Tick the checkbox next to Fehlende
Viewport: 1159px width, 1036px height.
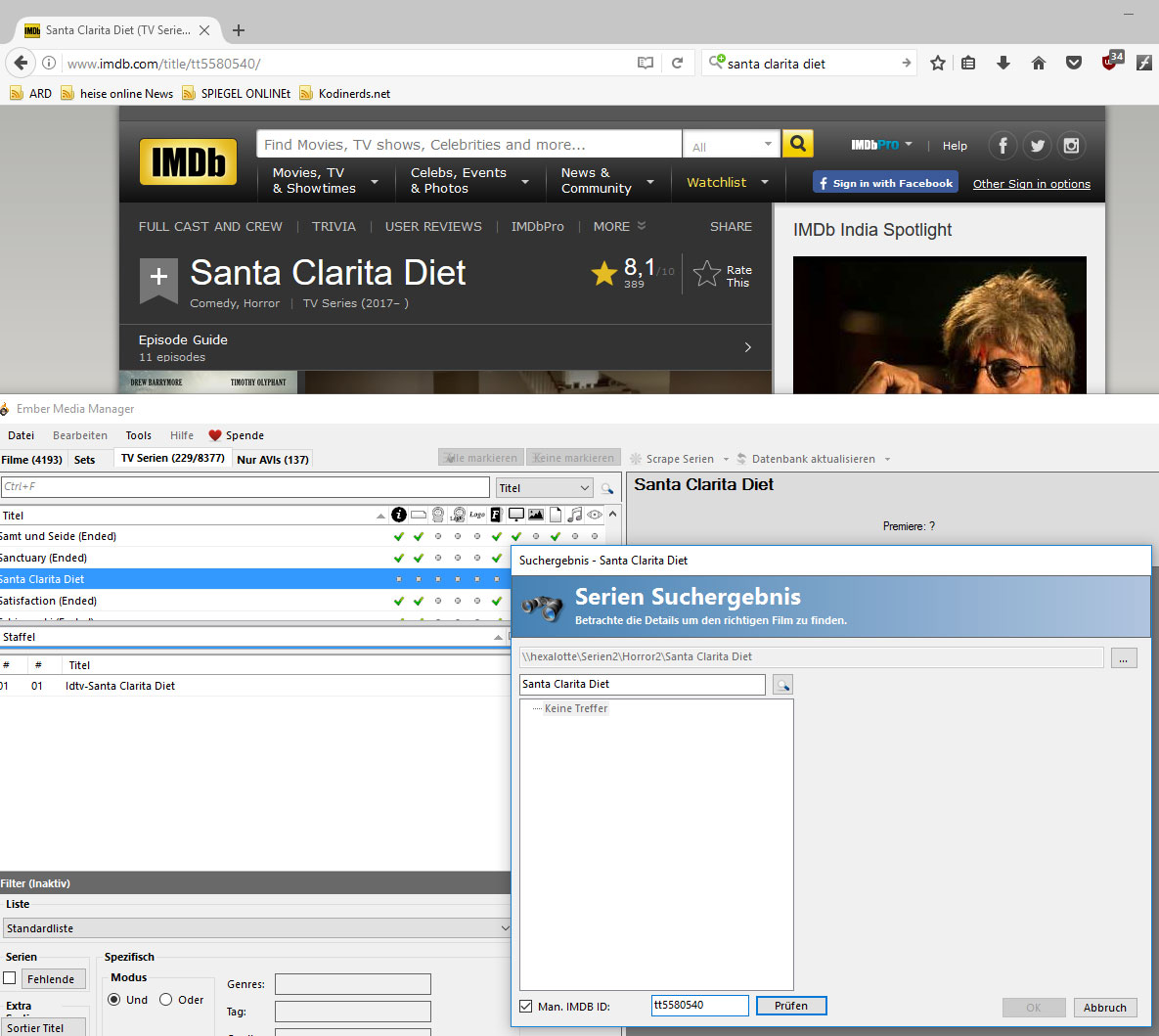(x=10, y=978)
